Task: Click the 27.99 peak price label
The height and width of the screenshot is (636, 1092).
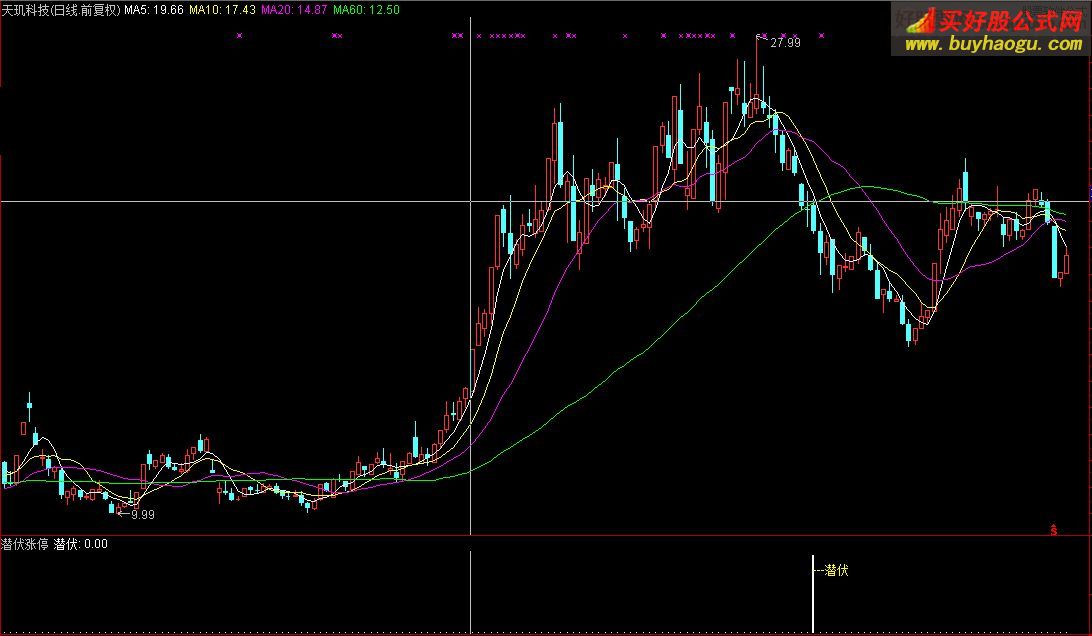Action: (783, 44)
